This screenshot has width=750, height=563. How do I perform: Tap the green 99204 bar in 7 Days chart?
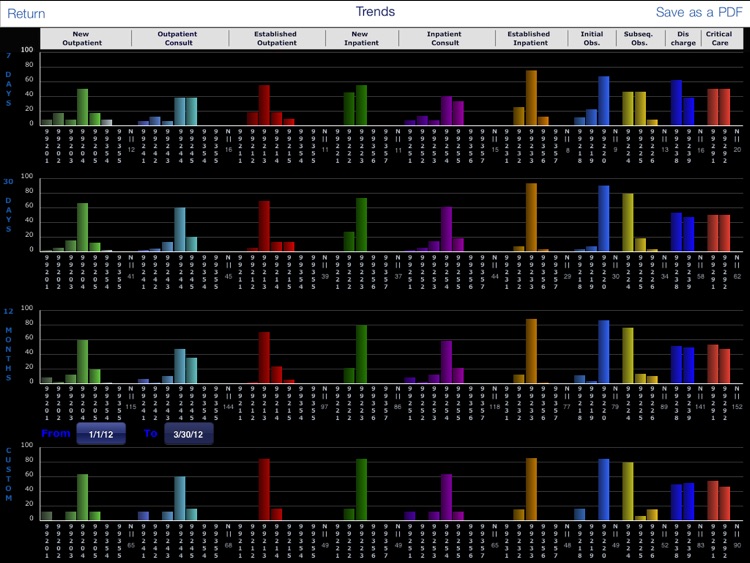[x=83, y=107]
